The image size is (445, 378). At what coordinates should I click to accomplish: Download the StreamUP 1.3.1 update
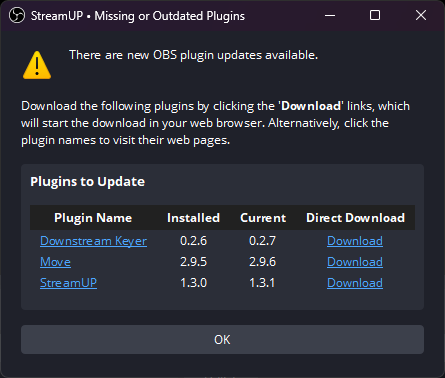pos(355,283)
